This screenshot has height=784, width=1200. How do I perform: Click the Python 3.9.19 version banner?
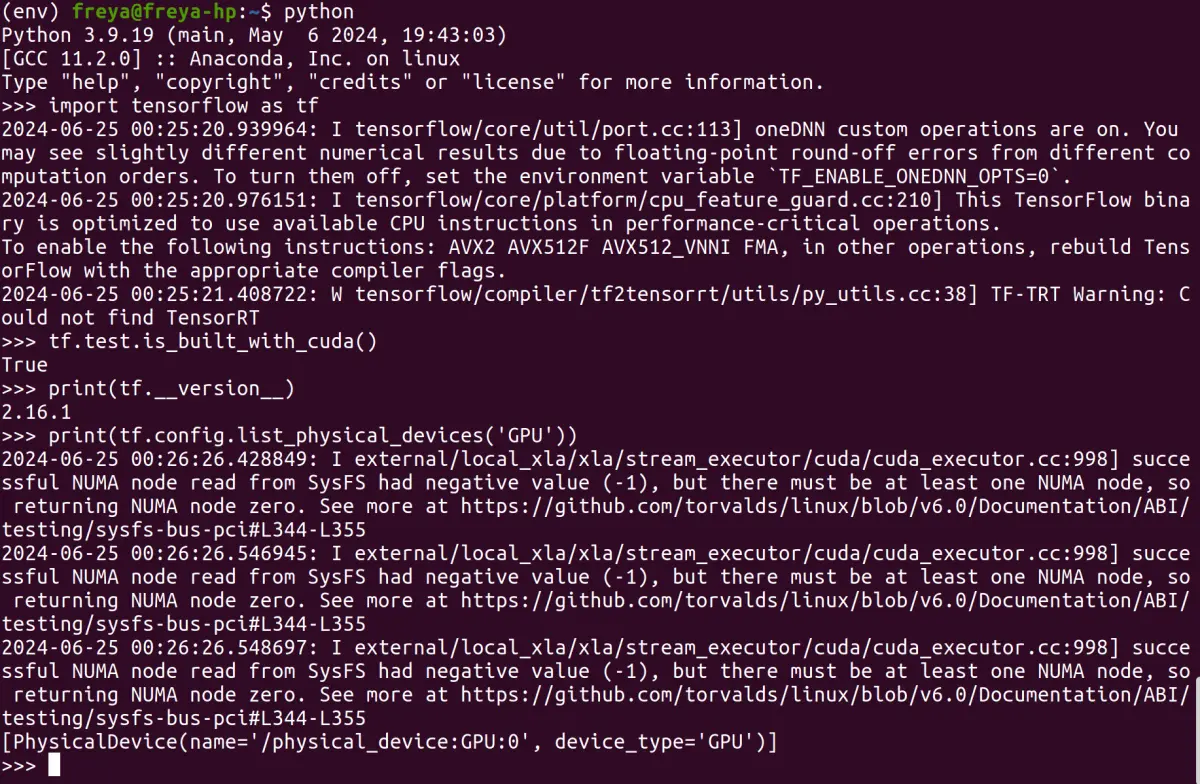(x=254, y=36)
